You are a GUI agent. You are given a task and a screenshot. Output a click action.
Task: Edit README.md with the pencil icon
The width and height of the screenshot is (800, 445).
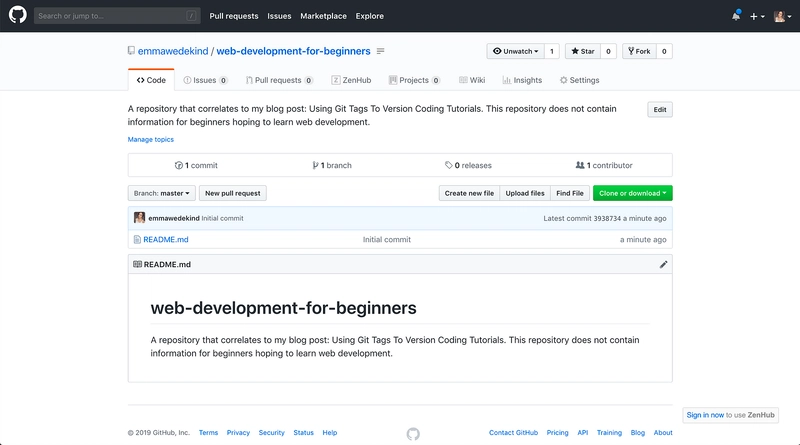[663, 264]
